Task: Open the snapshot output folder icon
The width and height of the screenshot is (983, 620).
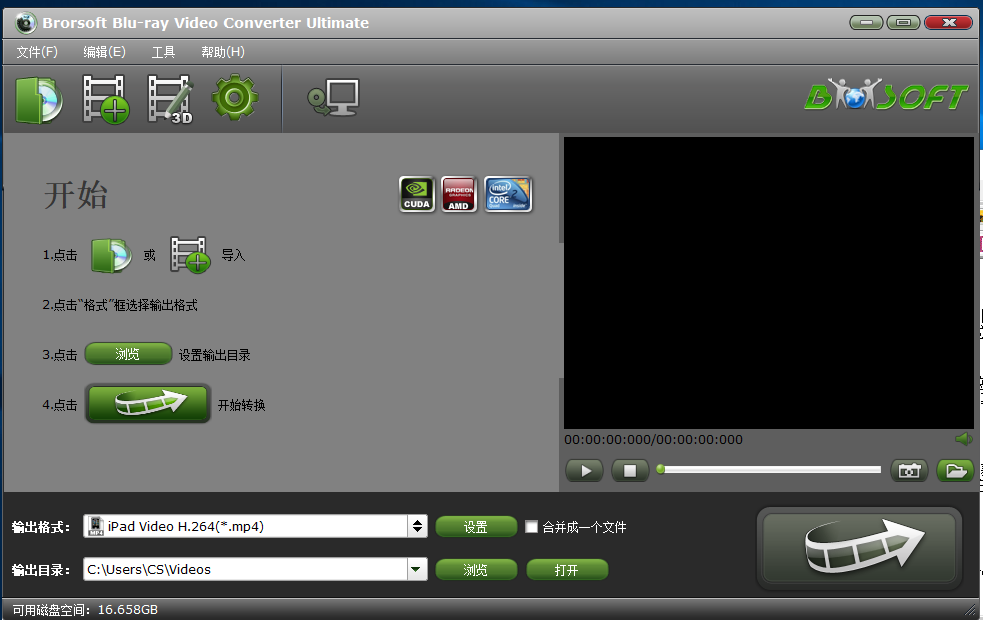Action: (x=955, y=470)
